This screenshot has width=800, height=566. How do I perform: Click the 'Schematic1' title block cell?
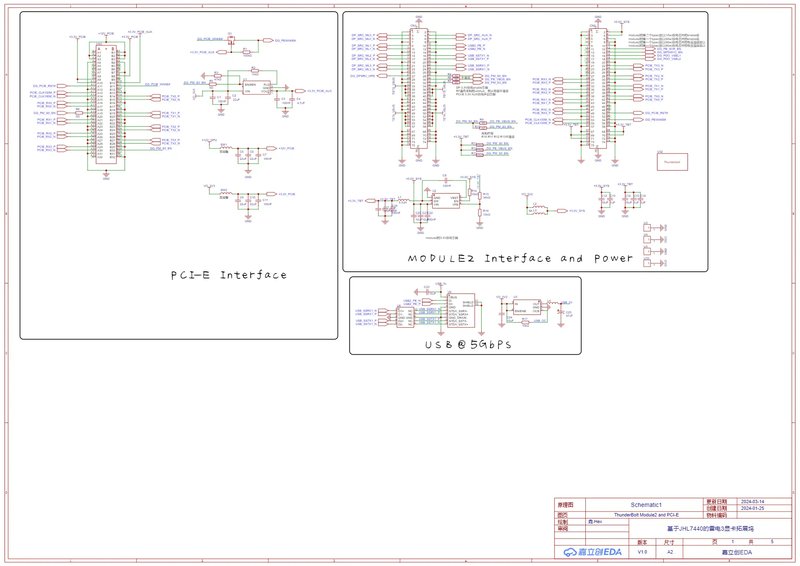coord(645,504)
